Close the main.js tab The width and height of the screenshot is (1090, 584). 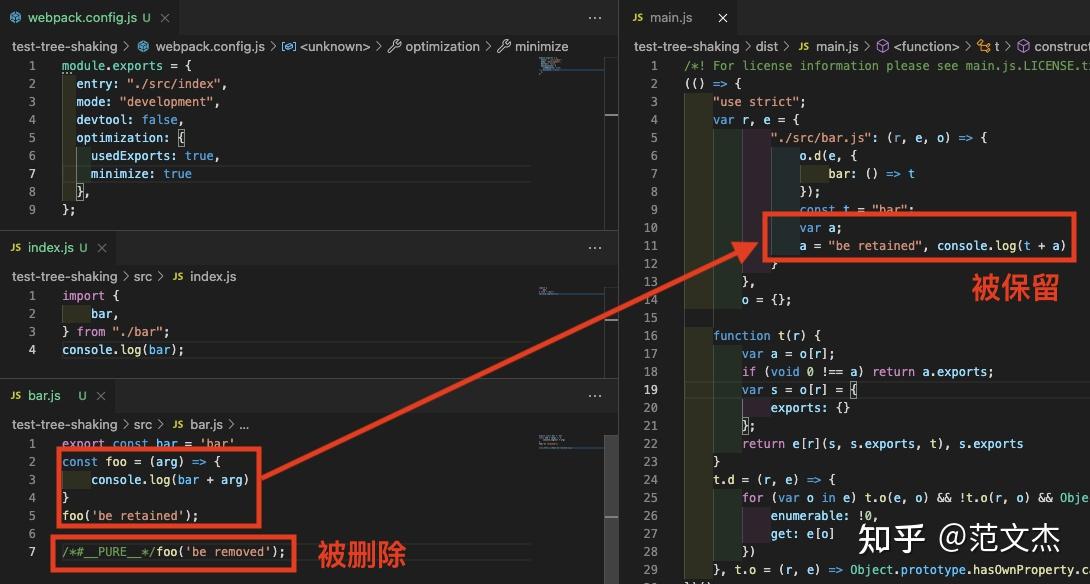pyautogui.click(x=723, y=17)
